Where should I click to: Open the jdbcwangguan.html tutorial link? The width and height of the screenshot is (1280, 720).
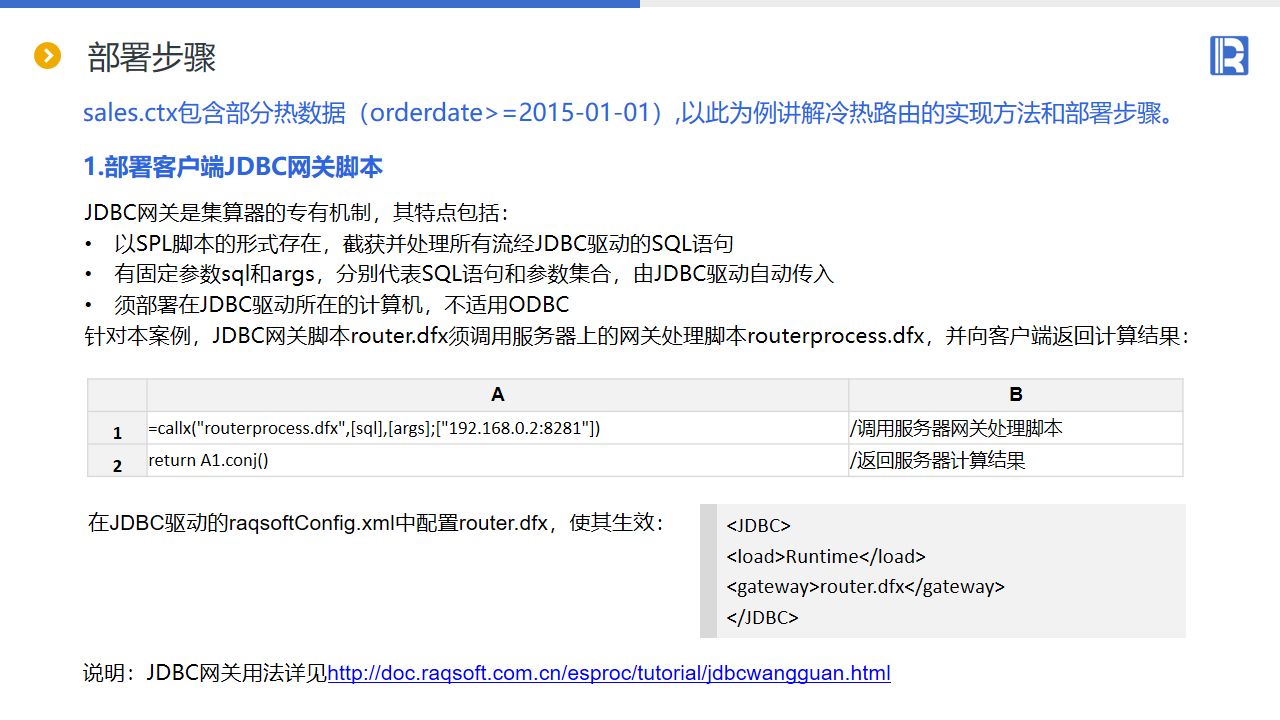pos(609,673)
